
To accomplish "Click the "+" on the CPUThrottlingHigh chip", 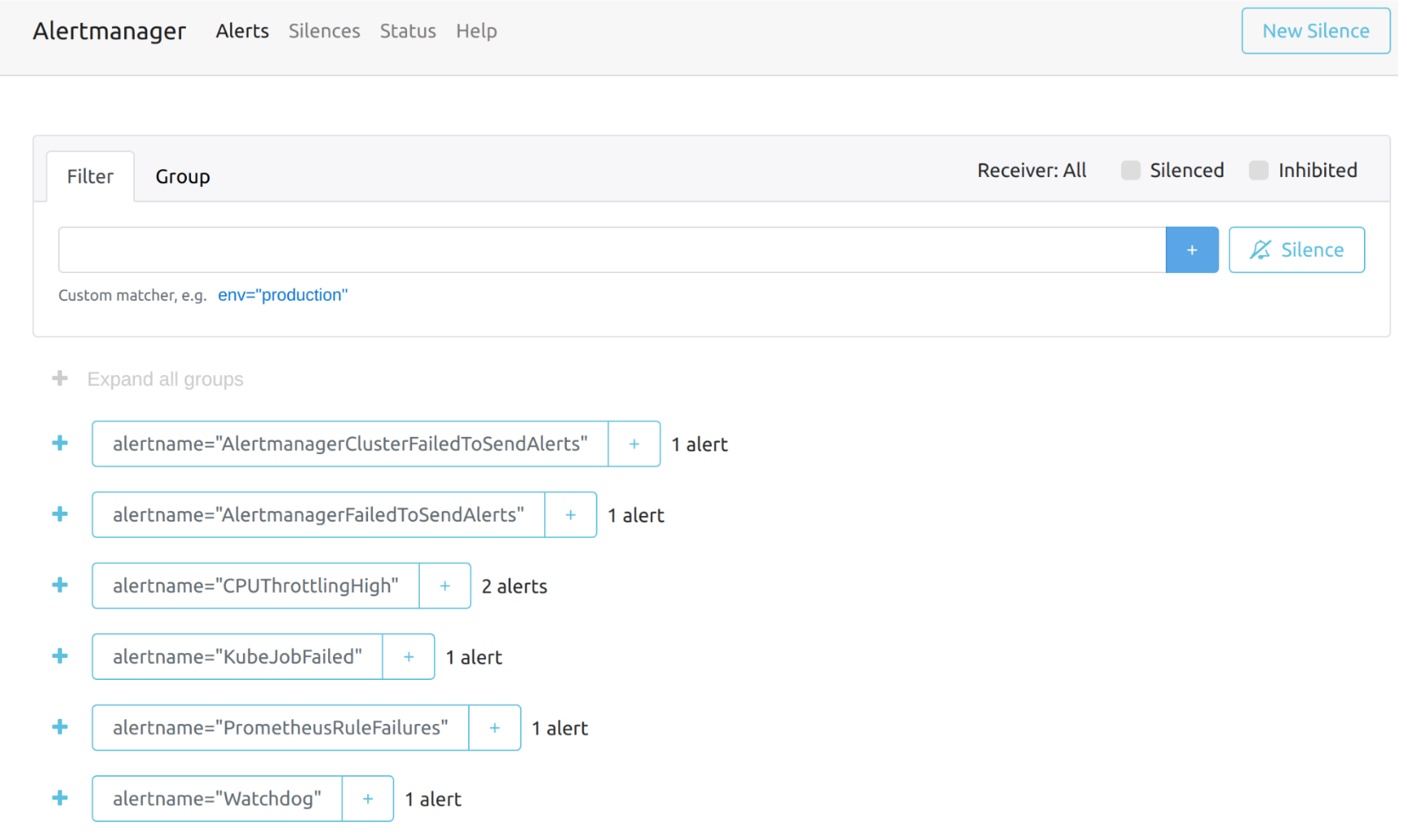I will tap(444, 586).
